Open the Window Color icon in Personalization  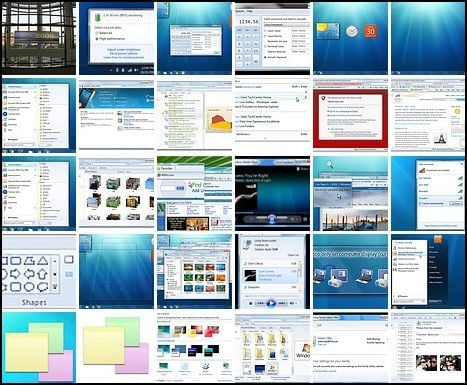click(x=184, y=367)
